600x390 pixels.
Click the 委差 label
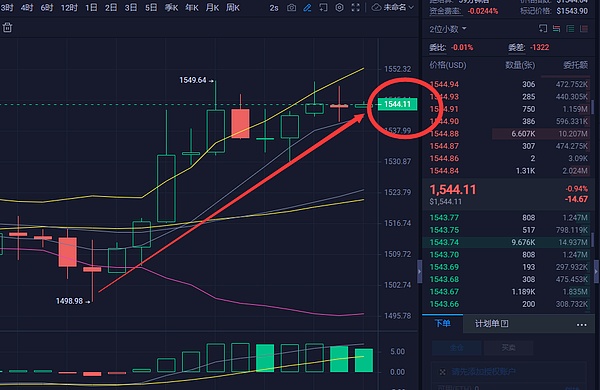click(517, 47)
